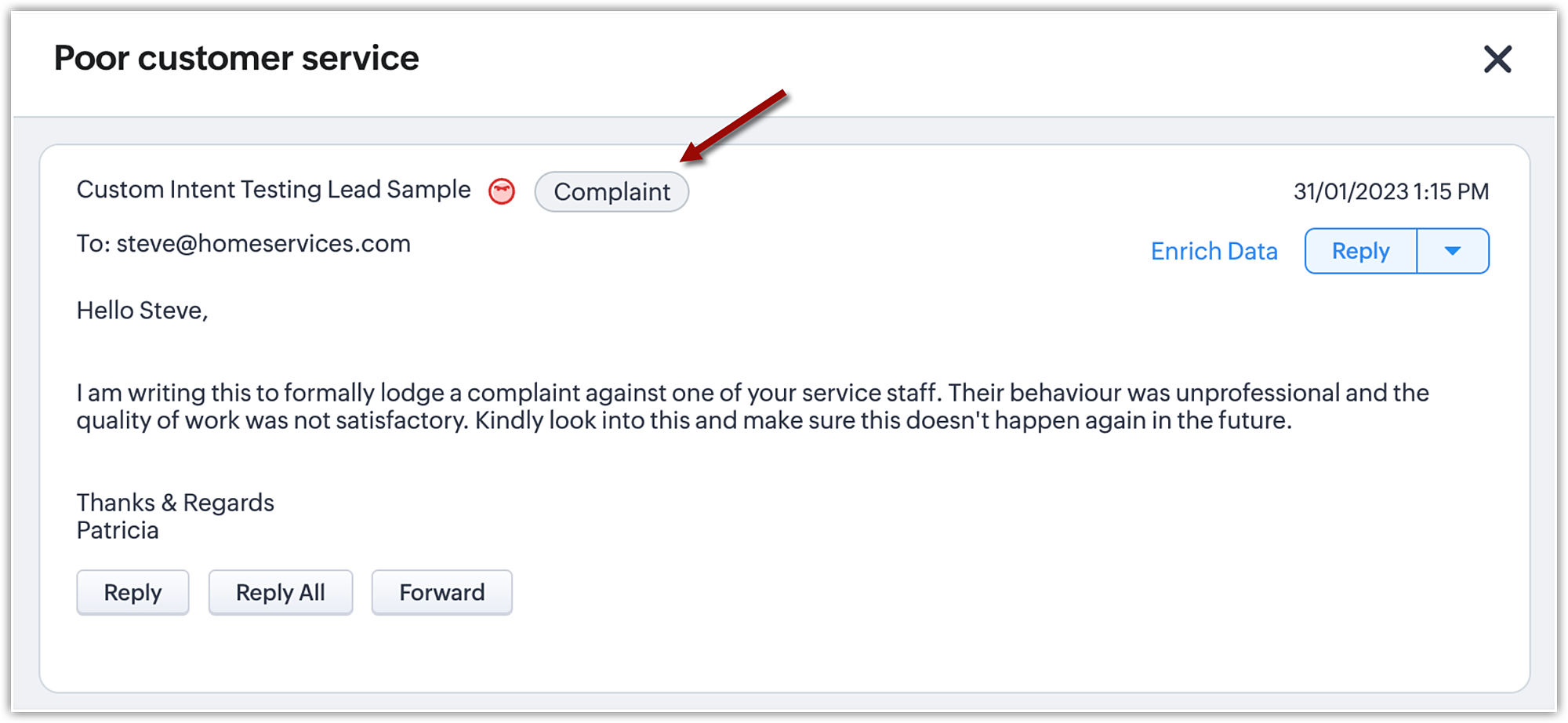Open sender Custom Intent Testing Lead Sample
Viewport: 1568px width, 723px height.
274,190
